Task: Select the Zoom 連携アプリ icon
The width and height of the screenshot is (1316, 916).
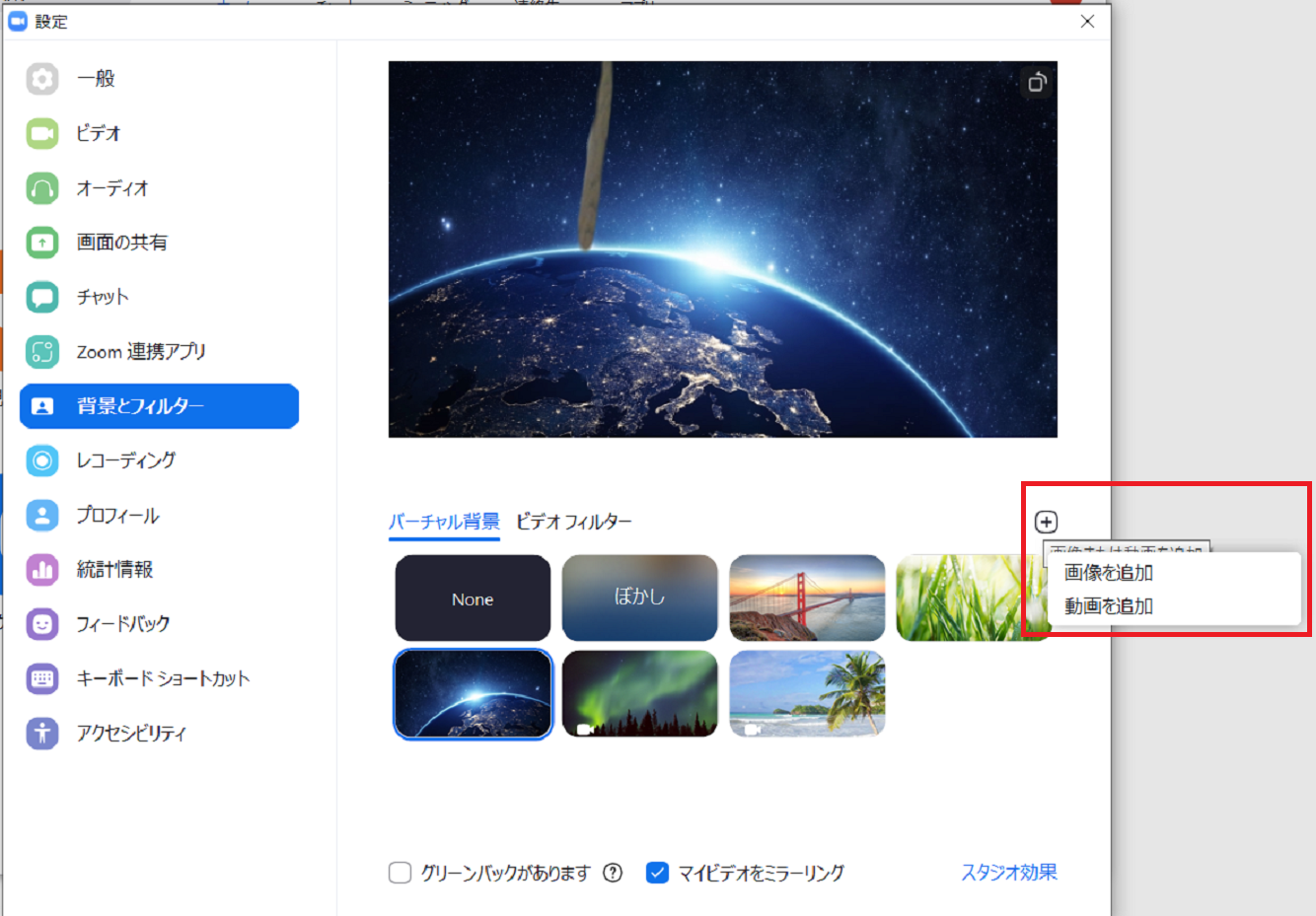Action: (42, 351)
